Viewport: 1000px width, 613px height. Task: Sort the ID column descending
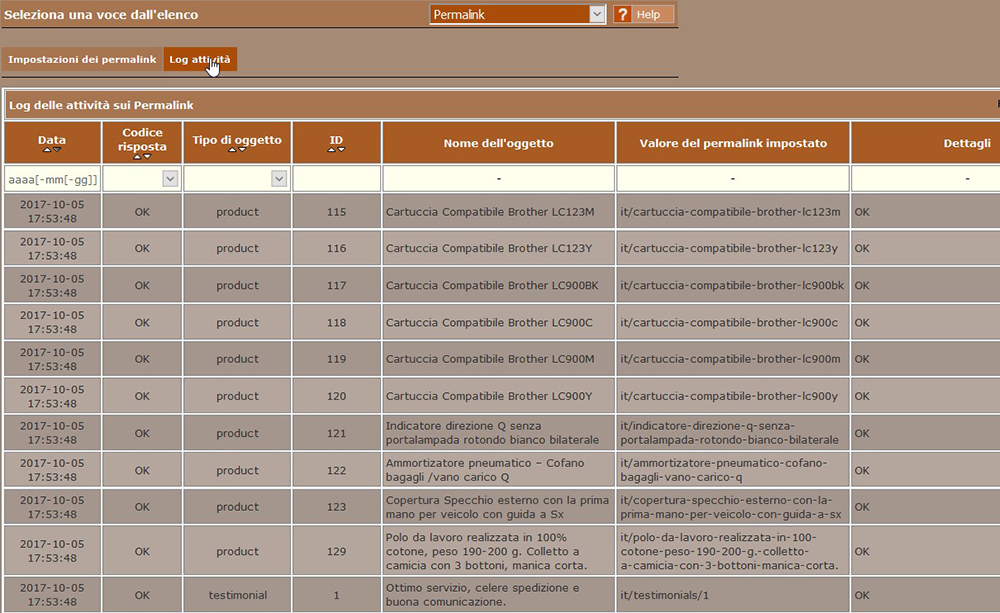click(341, 150)
